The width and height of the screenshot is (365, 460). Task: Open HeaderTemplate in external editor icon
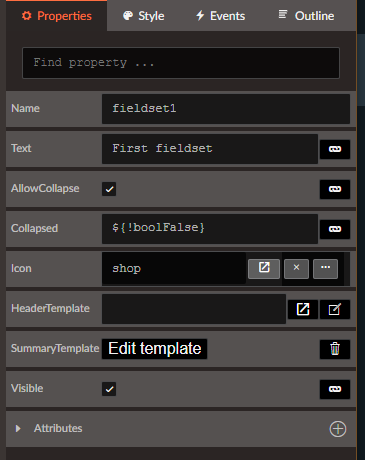click(303, 309)
